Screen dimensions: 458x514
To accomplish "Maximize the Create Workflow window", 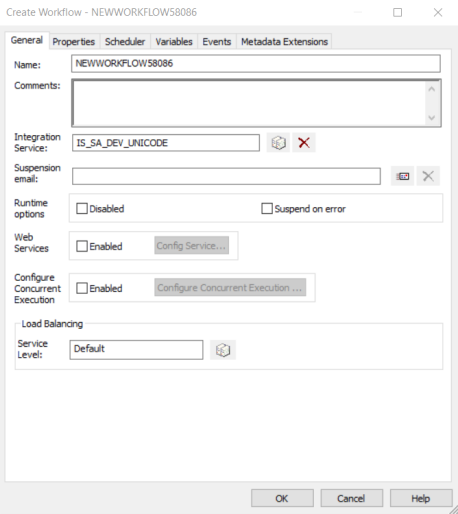I will point(397,13).
